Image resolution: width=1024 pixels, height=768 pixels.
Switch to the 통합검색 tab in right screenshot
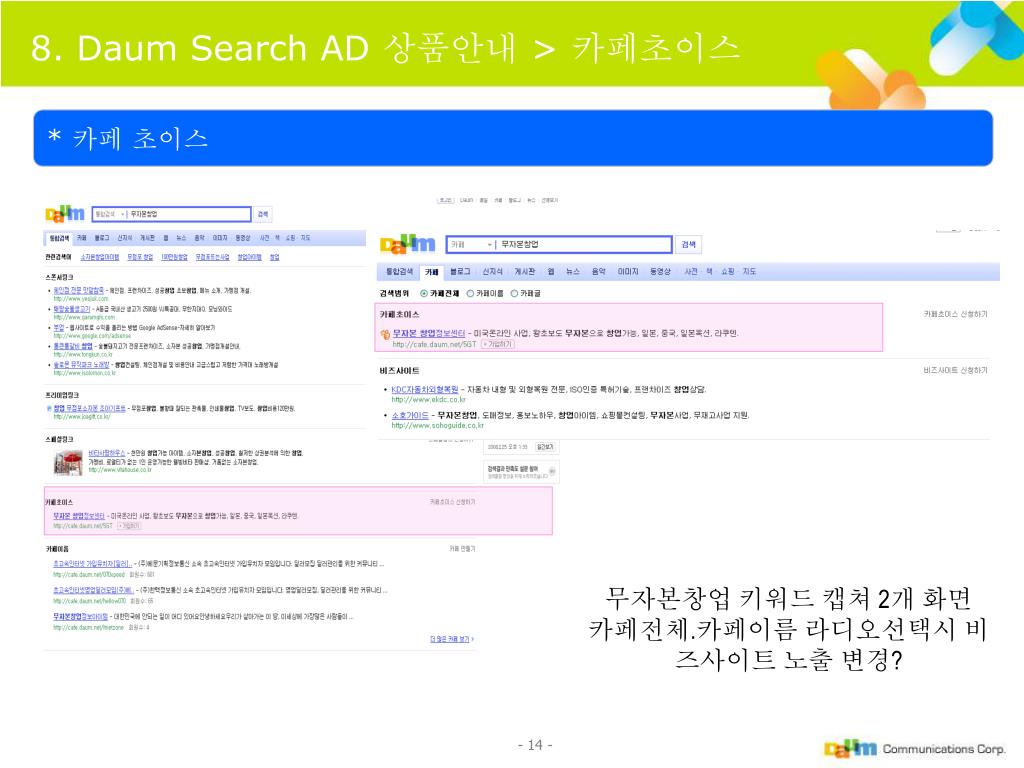coord(399,272)
